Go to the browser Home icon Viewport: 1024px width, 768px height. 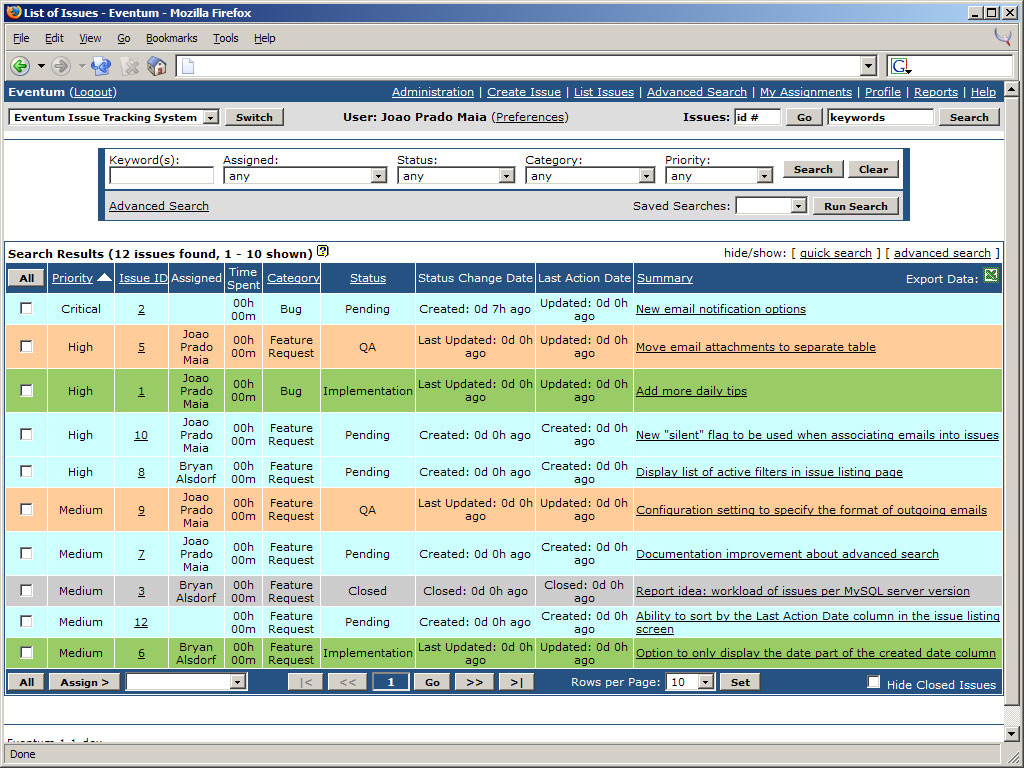click(x=157, y=66)
